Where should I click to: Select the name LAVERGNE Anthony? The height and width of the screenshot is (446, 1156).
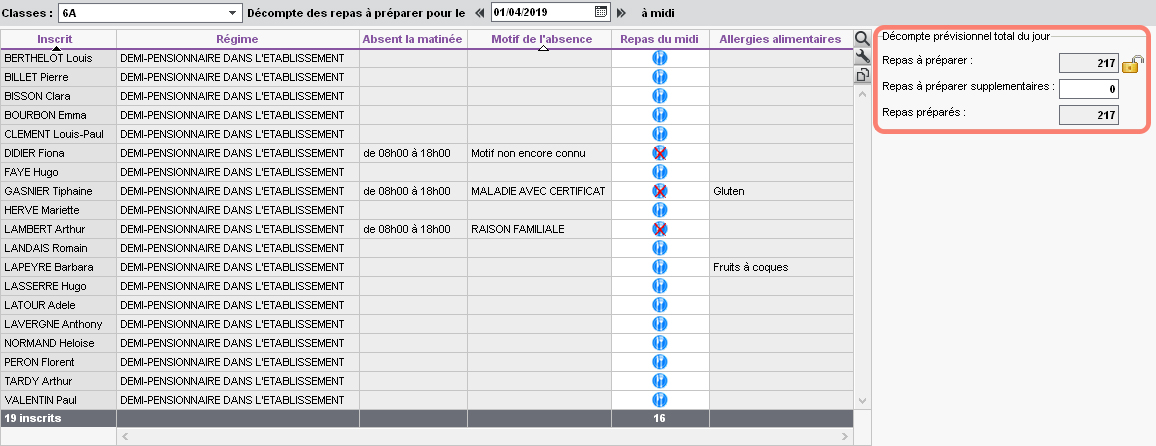tap(53, 324)
